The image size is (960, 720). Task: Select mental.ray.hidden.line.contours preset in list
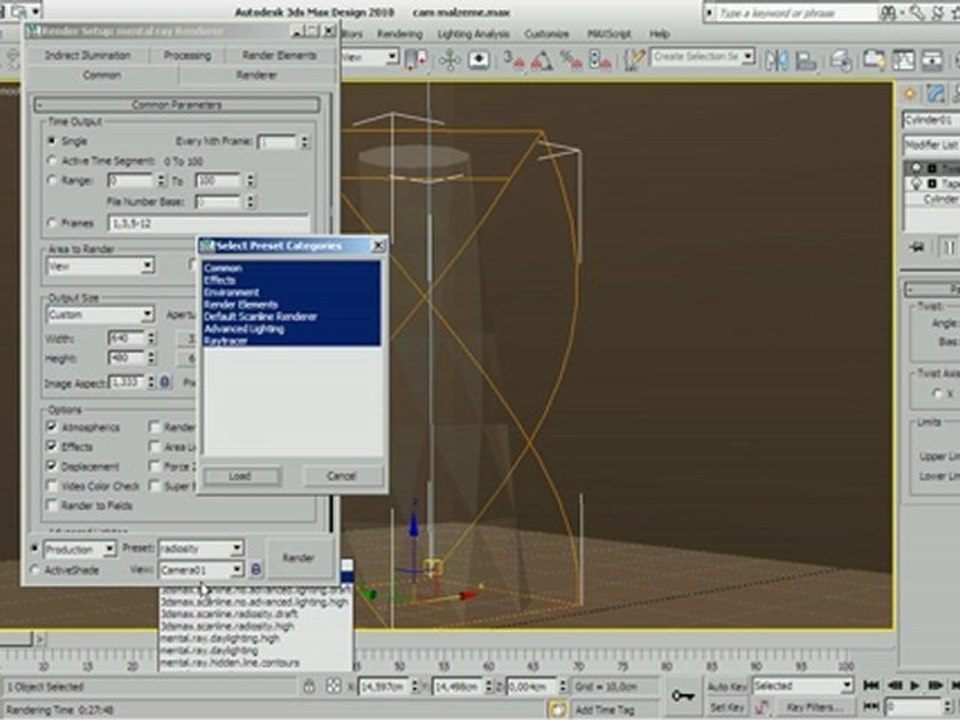[230, 663]
